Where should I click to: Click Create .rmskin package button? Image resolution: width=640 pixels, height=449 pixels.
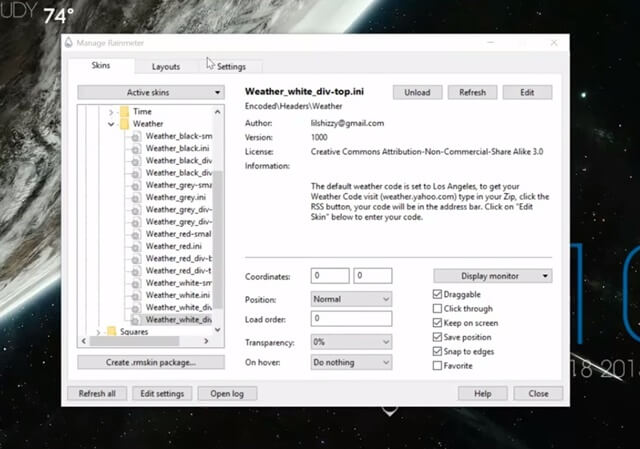point(151,362)
